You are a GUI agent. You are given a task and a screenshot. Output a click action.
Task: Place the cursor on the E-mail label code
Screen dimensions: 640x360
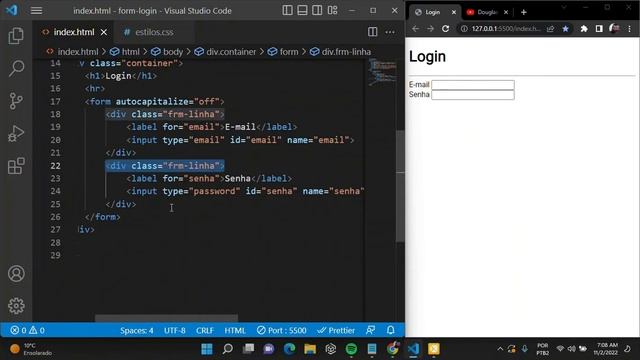(212, 127)
